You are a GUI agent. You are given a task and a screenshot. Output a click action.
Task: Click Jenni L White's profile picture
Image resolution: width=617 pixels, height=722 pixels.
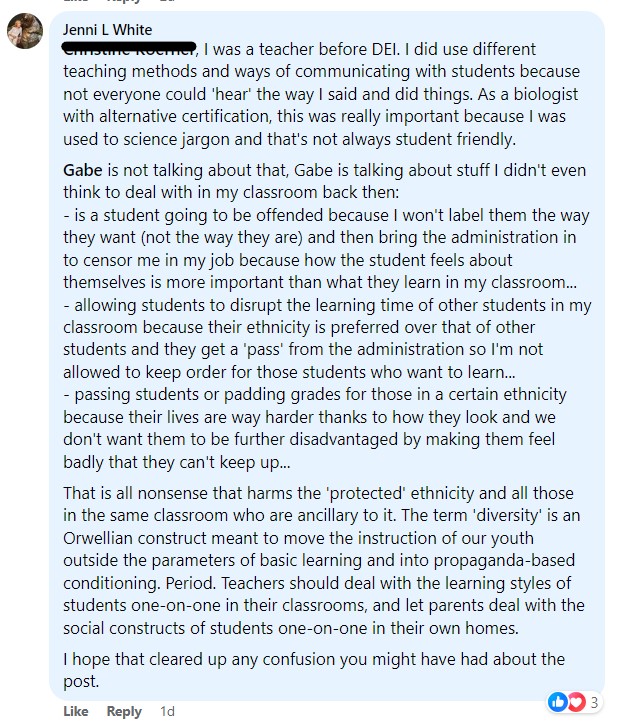point(24,31)
